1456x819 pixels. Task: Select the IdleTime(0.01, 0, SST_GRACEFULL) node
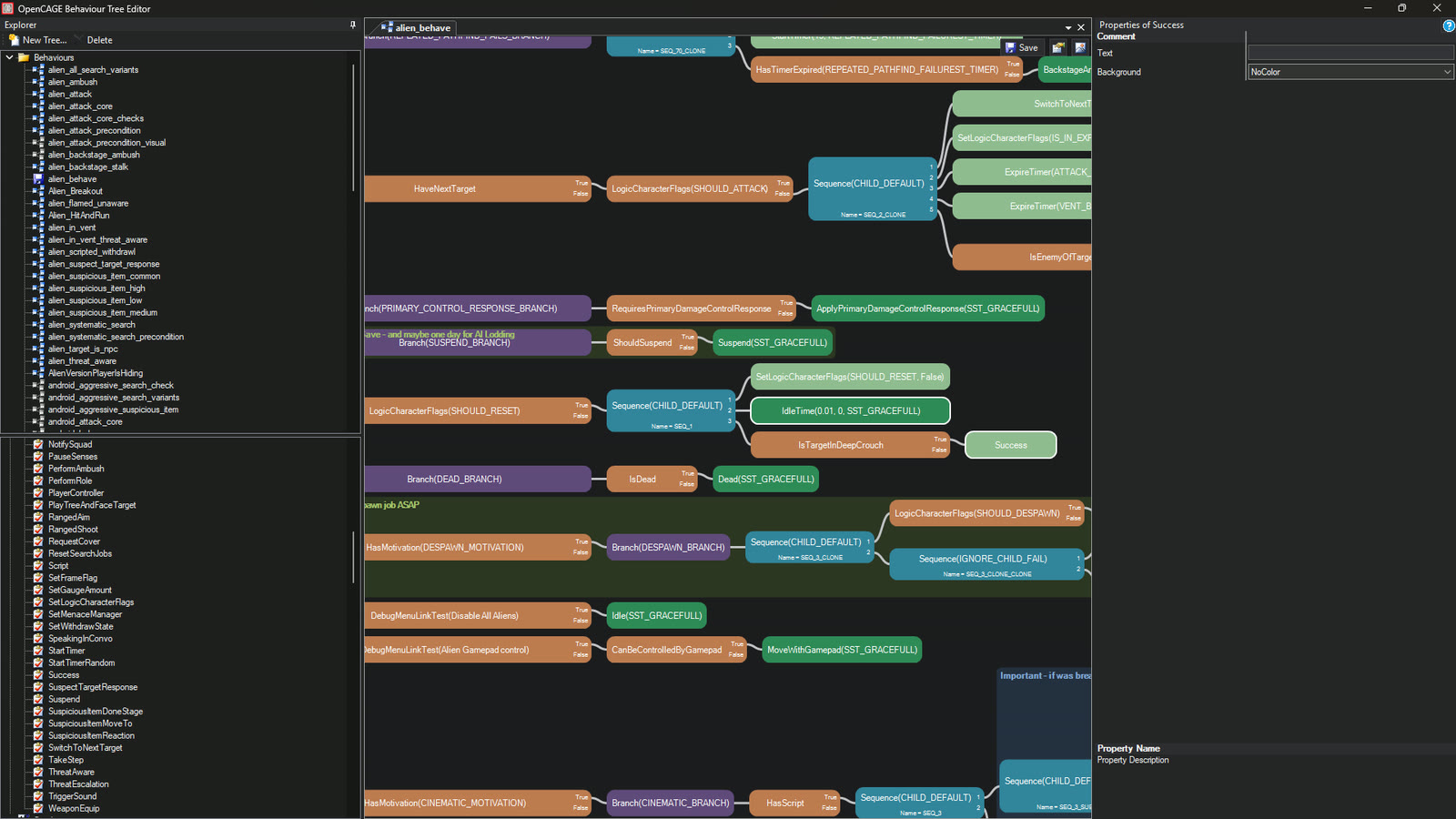pyautogui.click(x=851, y=411)
